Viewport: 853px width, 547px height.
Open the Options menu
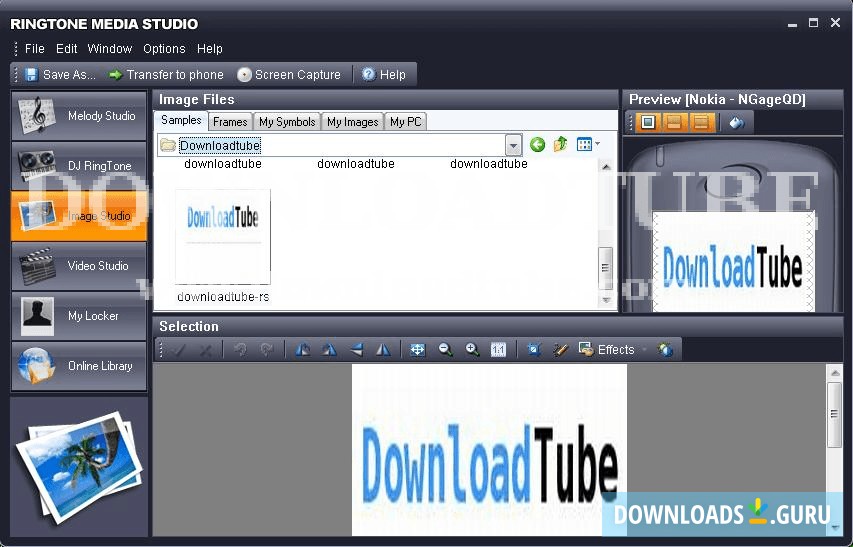164,49
